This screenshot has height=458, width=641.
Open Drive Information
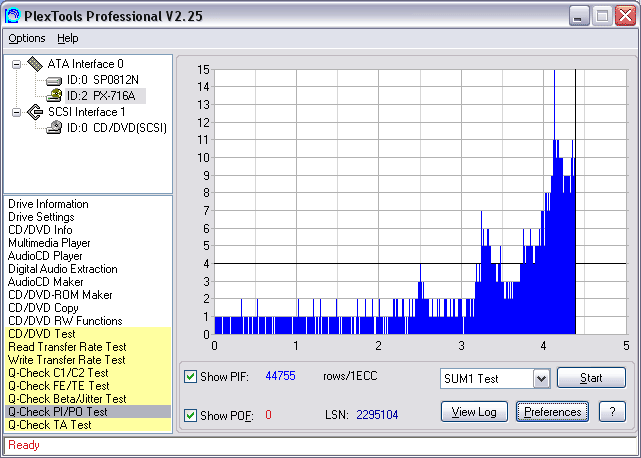(48, 204)
